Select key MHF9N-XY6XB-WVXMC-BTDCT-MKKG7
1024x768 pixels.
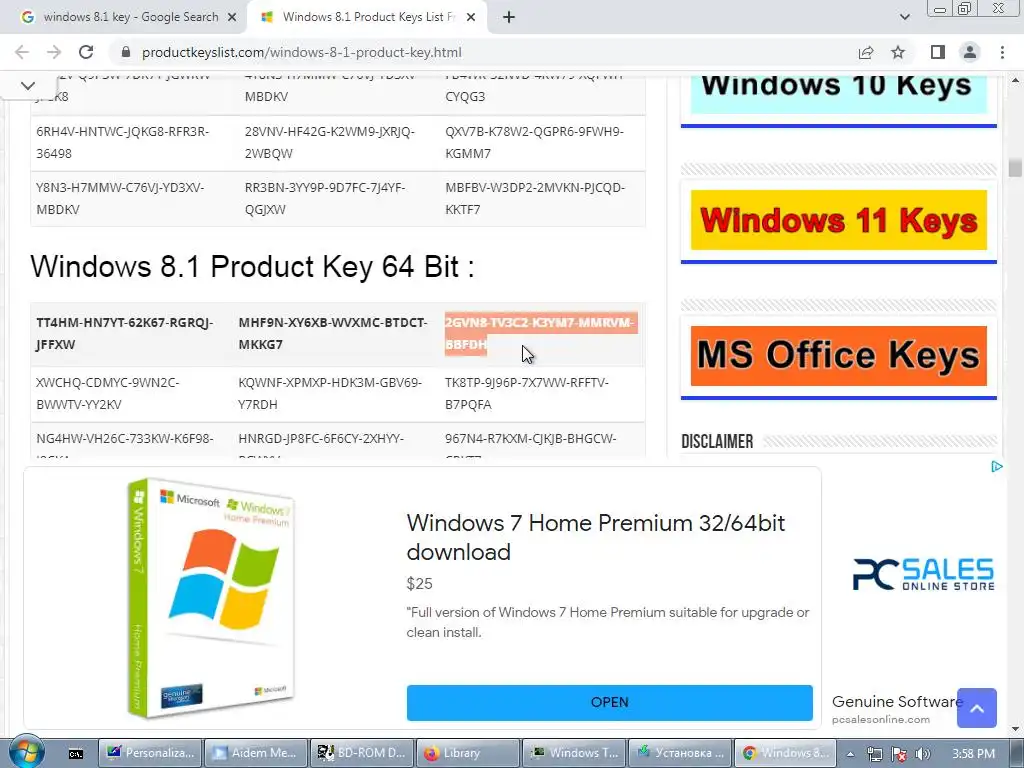click(x=332, y=333)
